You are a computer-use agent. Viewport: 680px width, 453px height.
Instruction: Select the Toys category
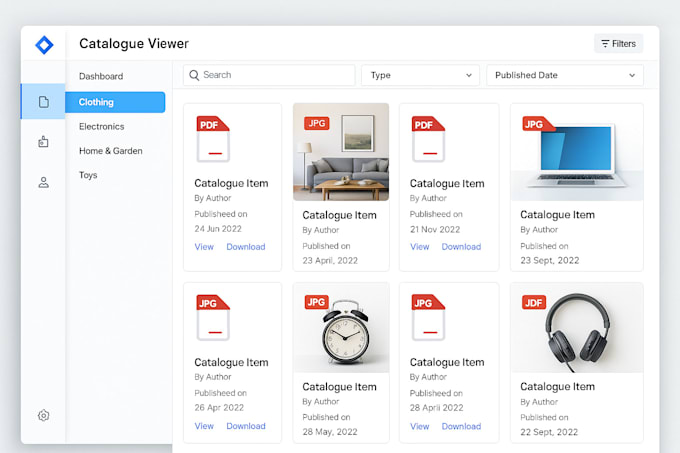(x=88, y=175)
